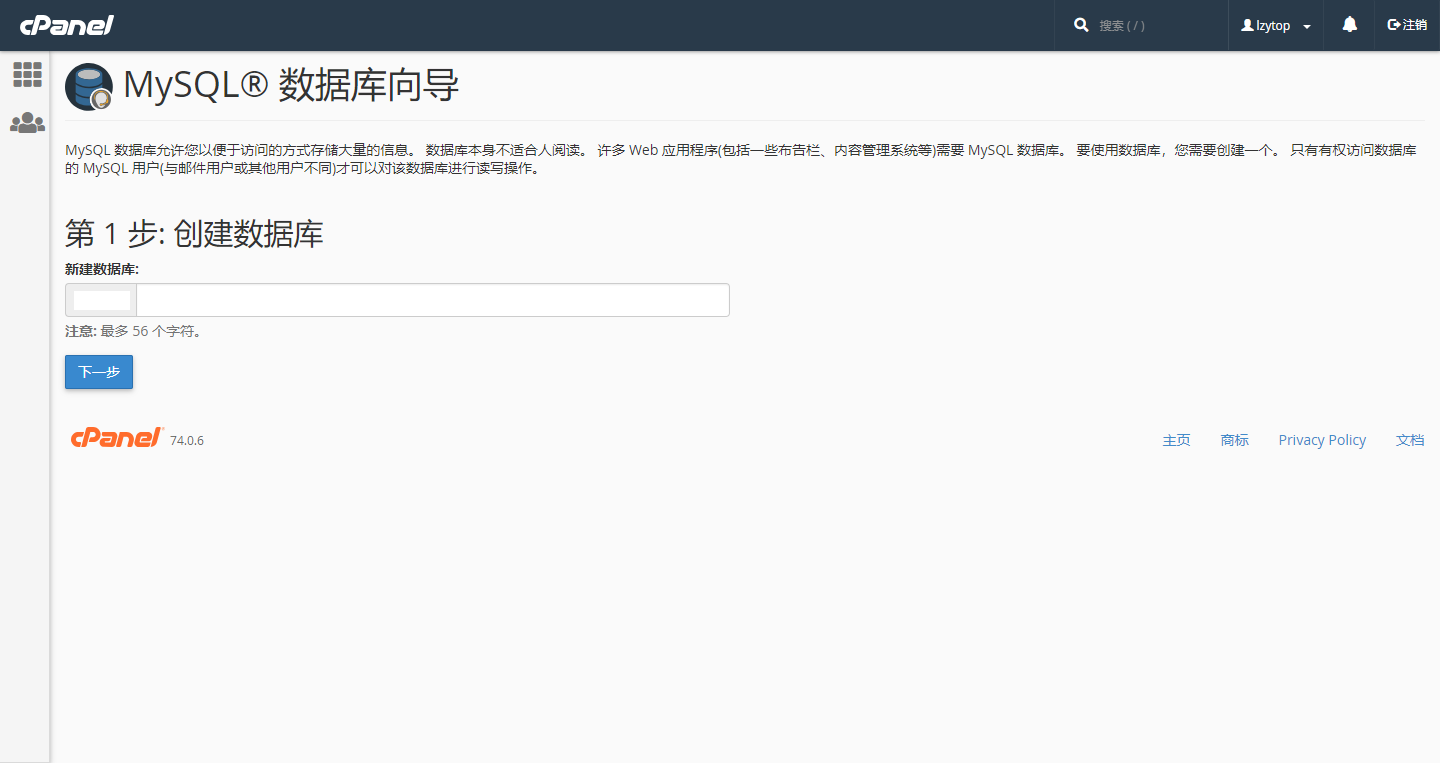Viewport: 1440px width, 763px height.
Task: Open the 文档 footer link
Action: [1410, 440]
